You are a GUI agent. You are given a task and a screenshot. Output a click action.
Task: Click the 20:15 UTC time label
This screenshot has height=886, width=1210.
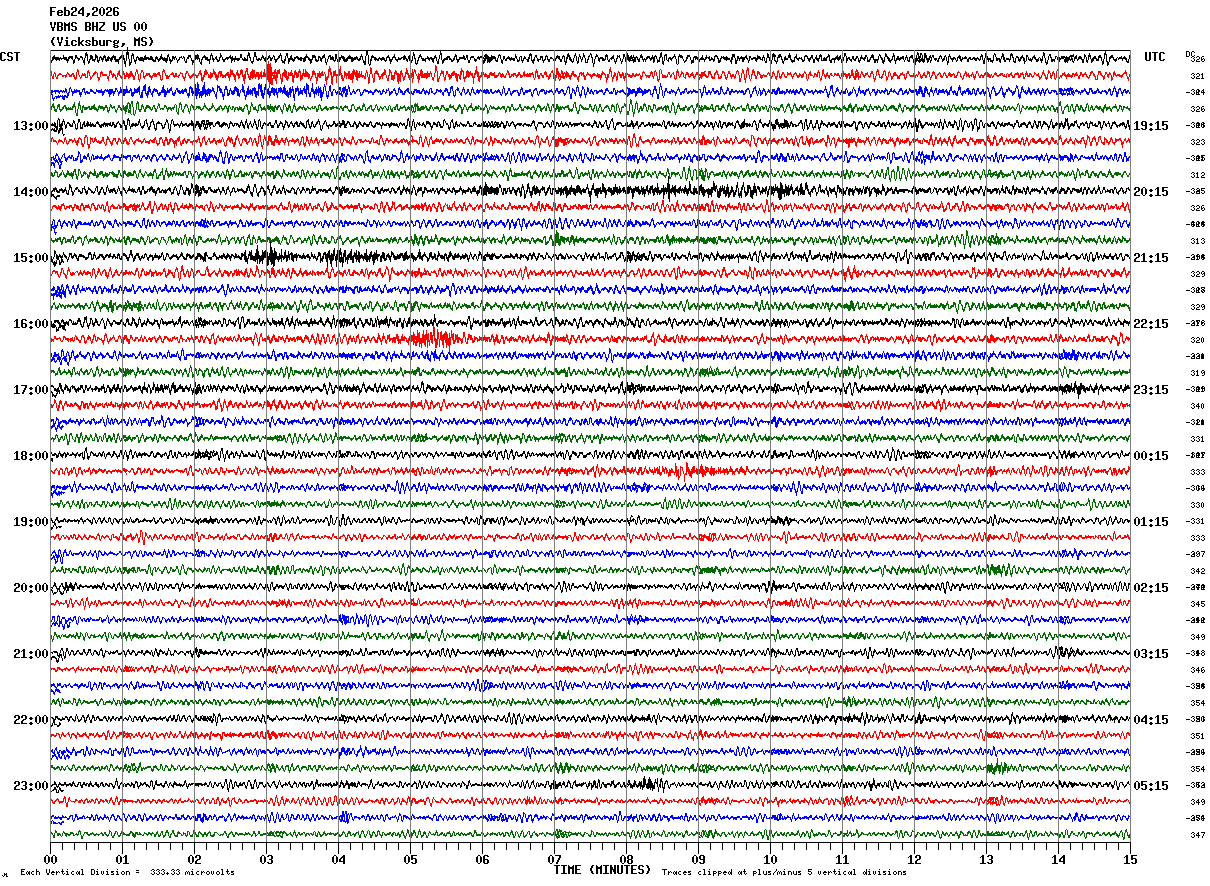point(1151,192)
